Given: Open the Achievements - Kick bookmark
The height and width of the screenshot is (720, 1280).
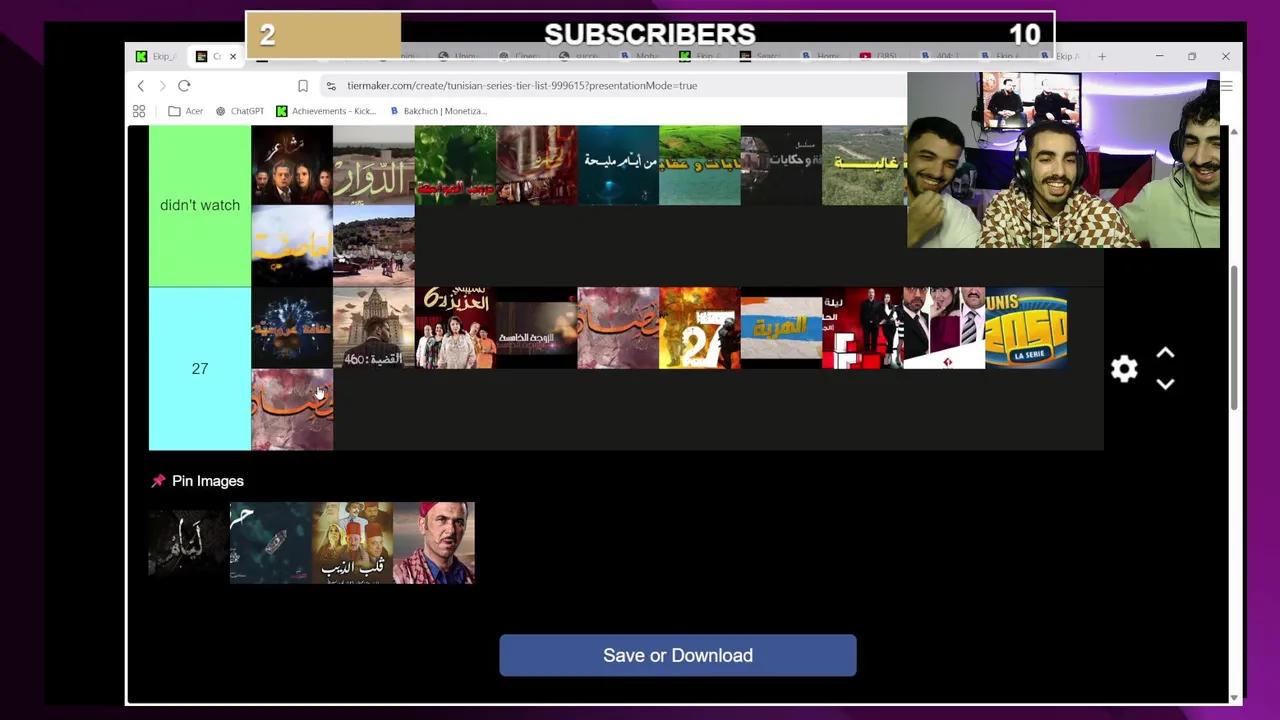Looking at the screenshot, I should click(x=325, y=111).
